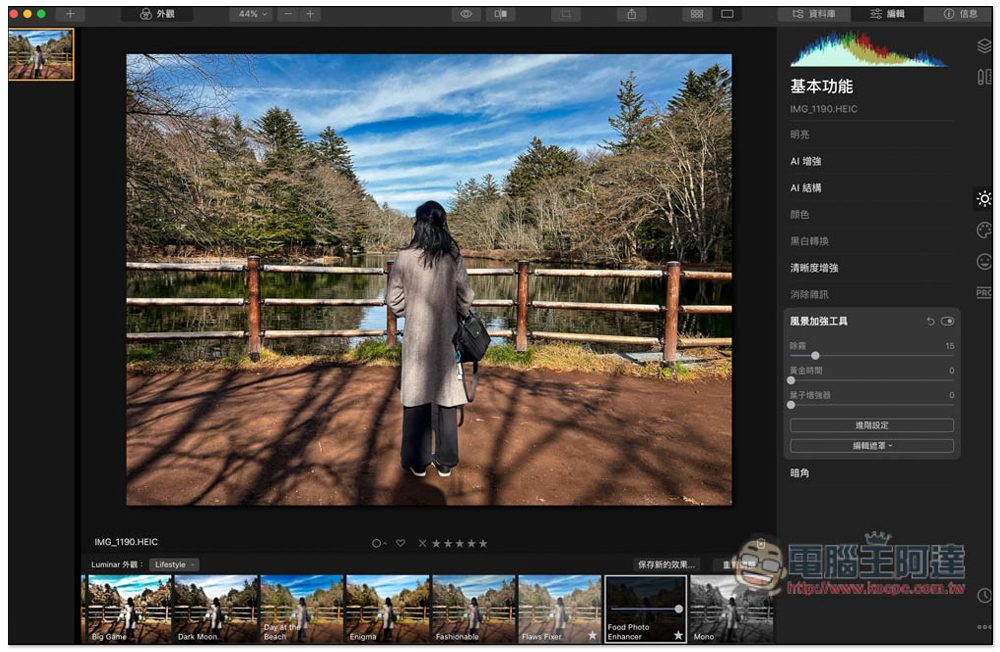Image resolution: width=1000 pixels, height=652 pixels.
Task: Click the 進階設定 advanced settings button
Action: click(x=871, y=426)
